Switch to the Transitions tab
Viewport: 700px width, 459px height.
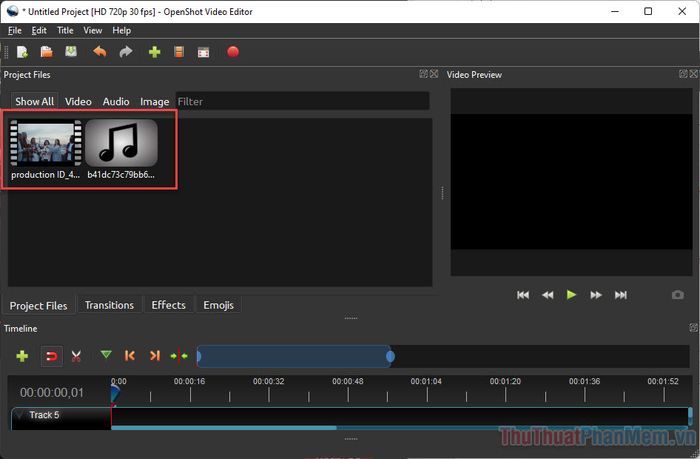click(x=109, y=305)
